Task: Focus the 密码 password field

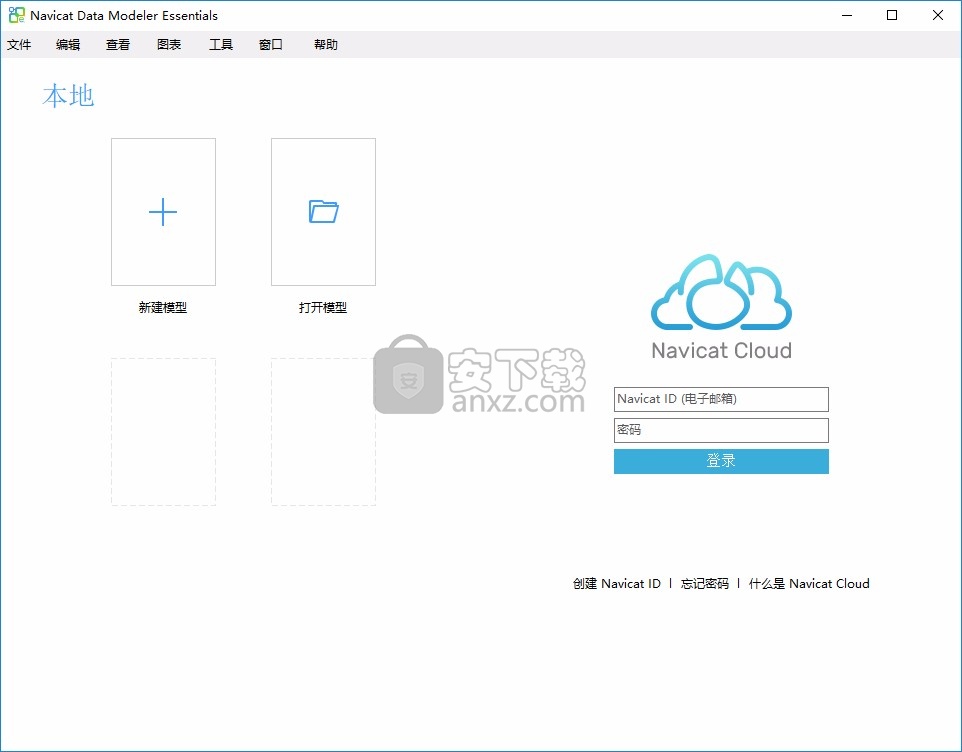Action: pyautogui.click(x=722, y=430)
